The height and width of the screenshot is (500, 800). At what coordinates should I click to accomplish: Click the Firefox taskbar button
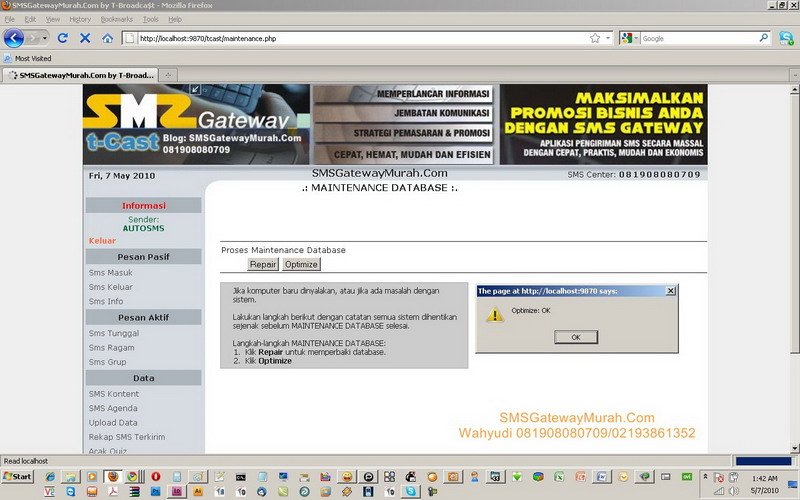(x=113, y=477)
